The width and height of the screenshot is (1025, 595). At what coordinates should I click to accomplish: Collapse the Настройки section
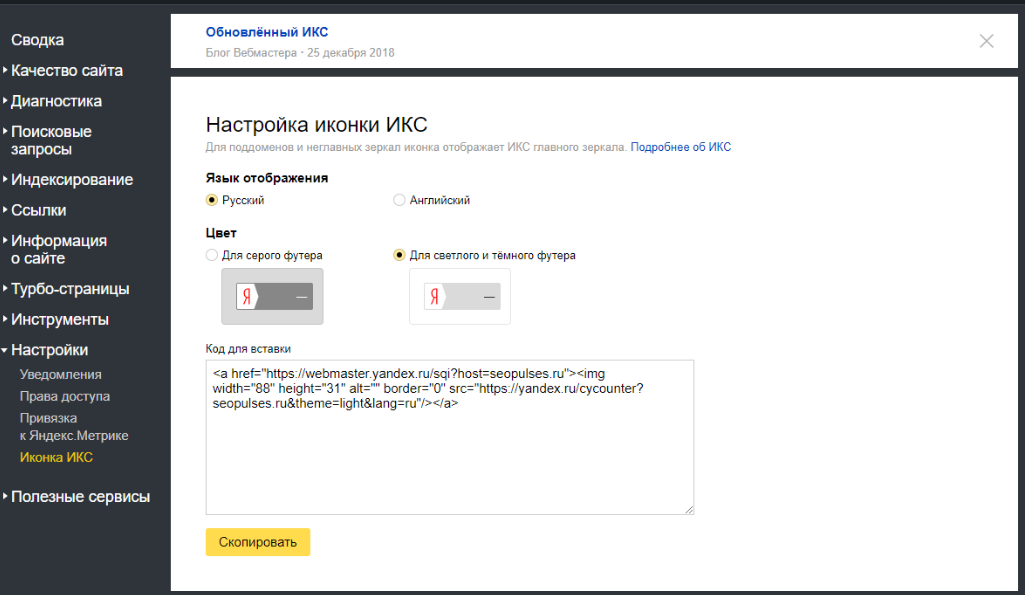[49, 350]
